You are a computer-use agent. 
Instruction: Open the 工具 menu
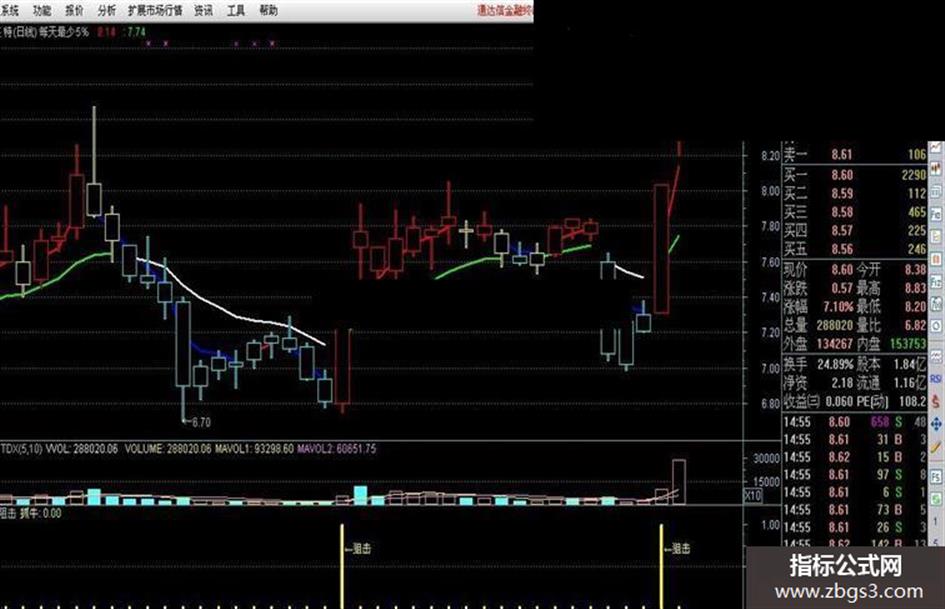(x=236, y=10)
